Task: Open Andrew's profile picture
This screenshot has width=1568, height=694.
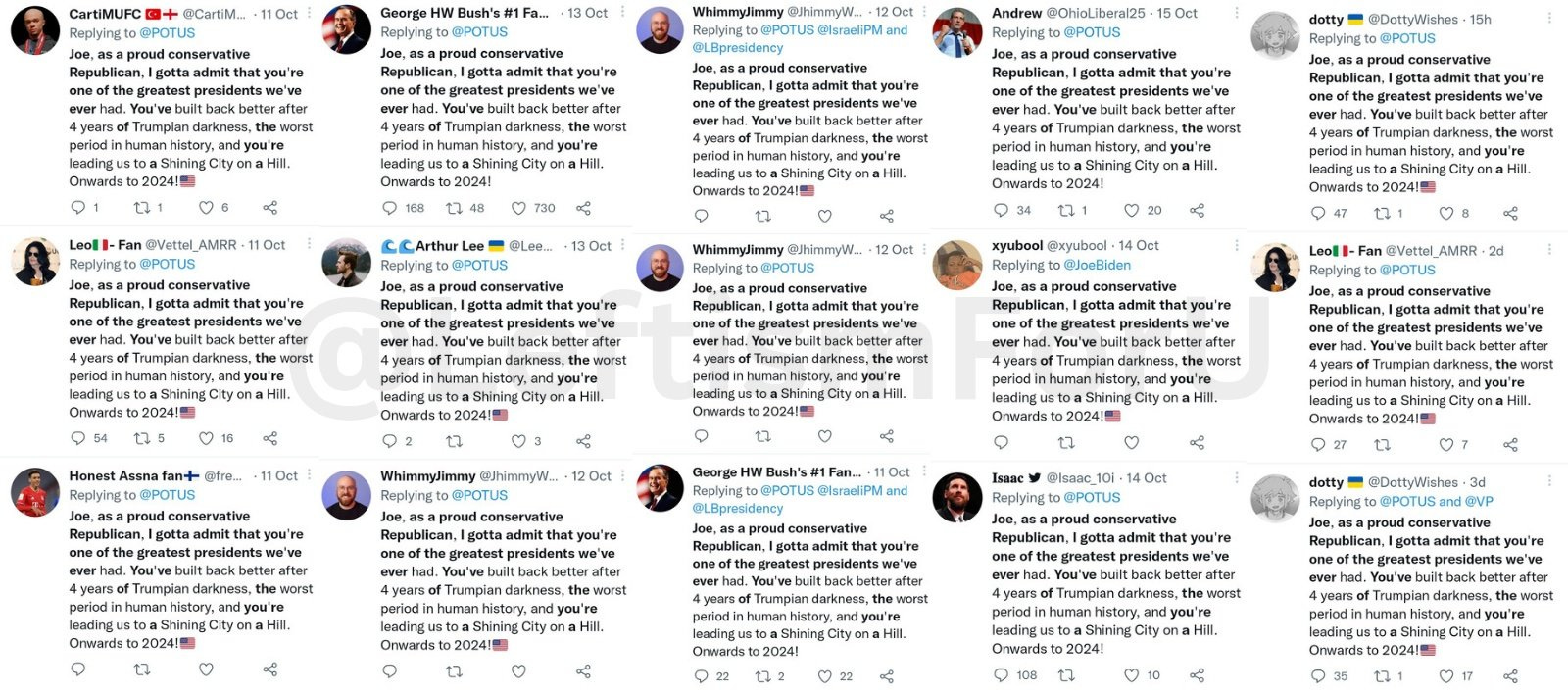Action: point(957,30)
